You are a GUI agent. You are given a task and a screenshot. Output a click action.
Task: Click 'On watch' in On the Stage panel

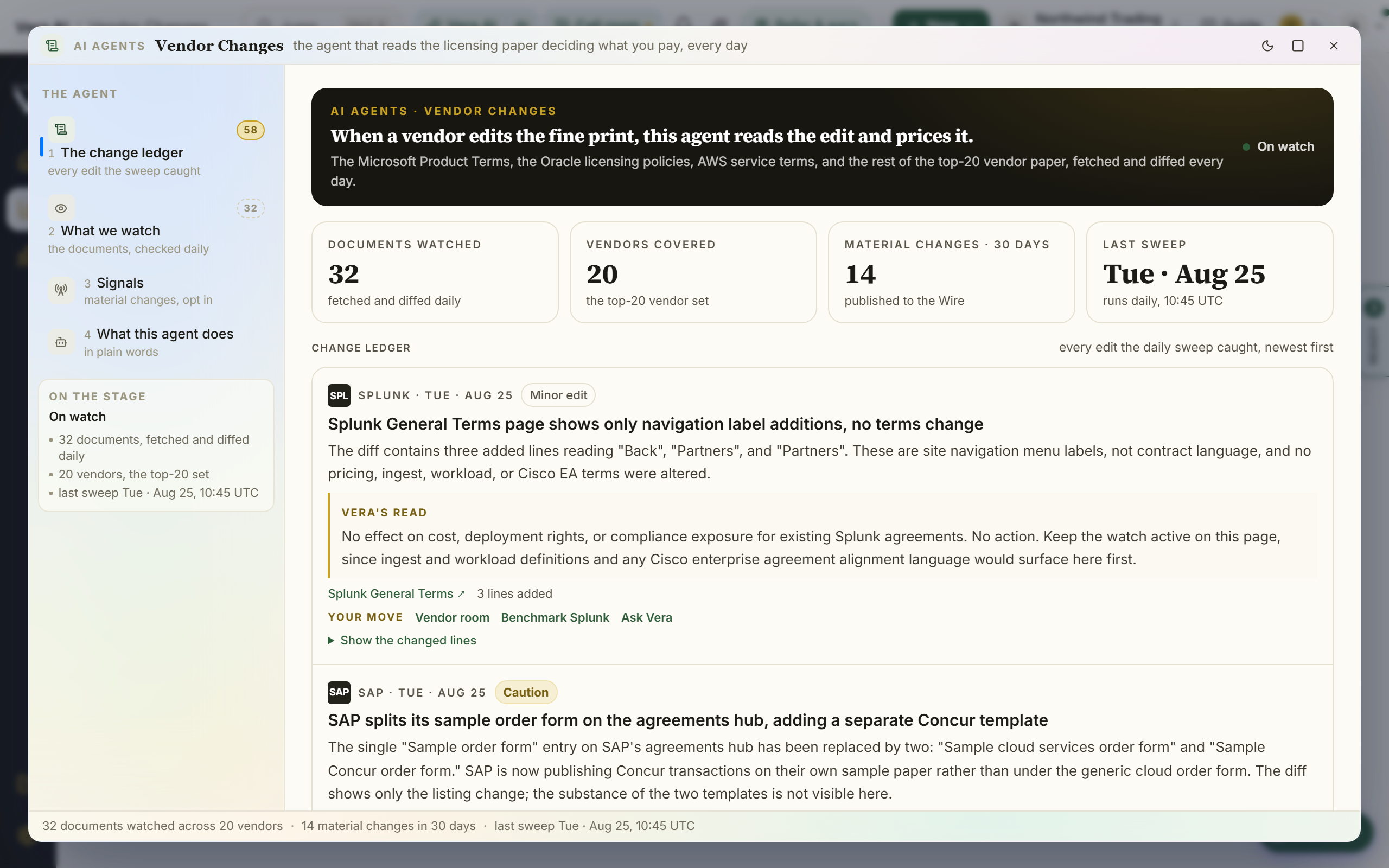click(x=78, y=417)
